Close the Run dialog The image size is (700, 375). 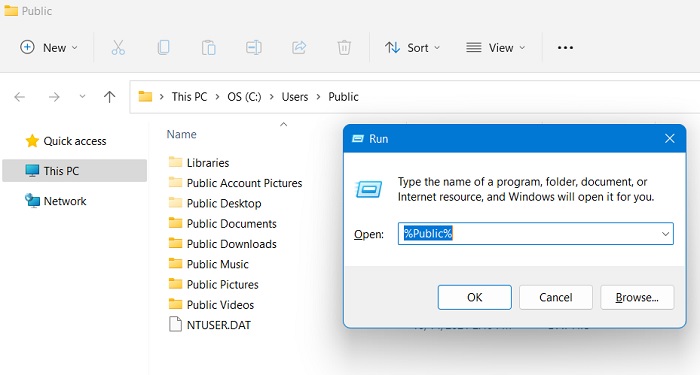tap(670, 139)
